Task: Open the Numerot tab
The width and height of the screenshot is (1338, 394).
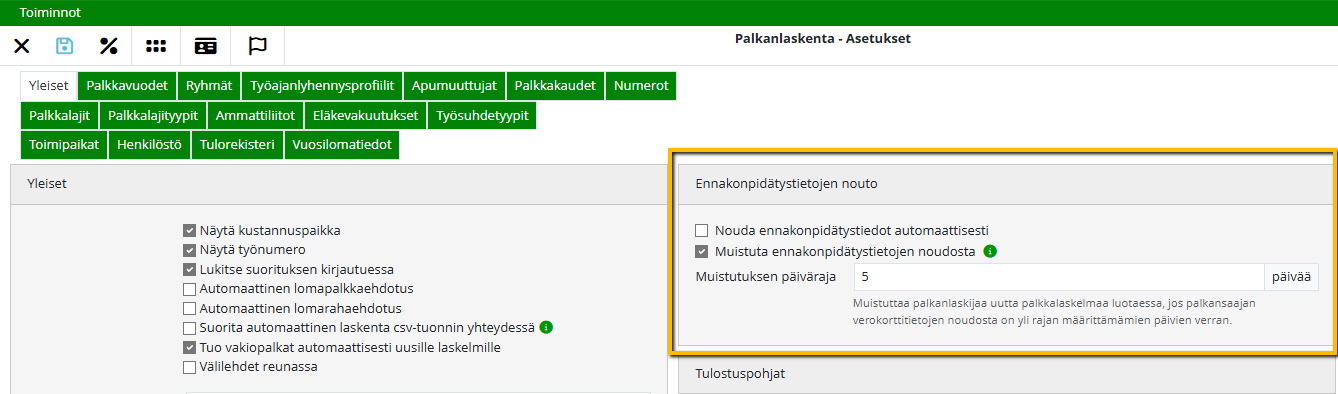Action: [x=641, y=86]
